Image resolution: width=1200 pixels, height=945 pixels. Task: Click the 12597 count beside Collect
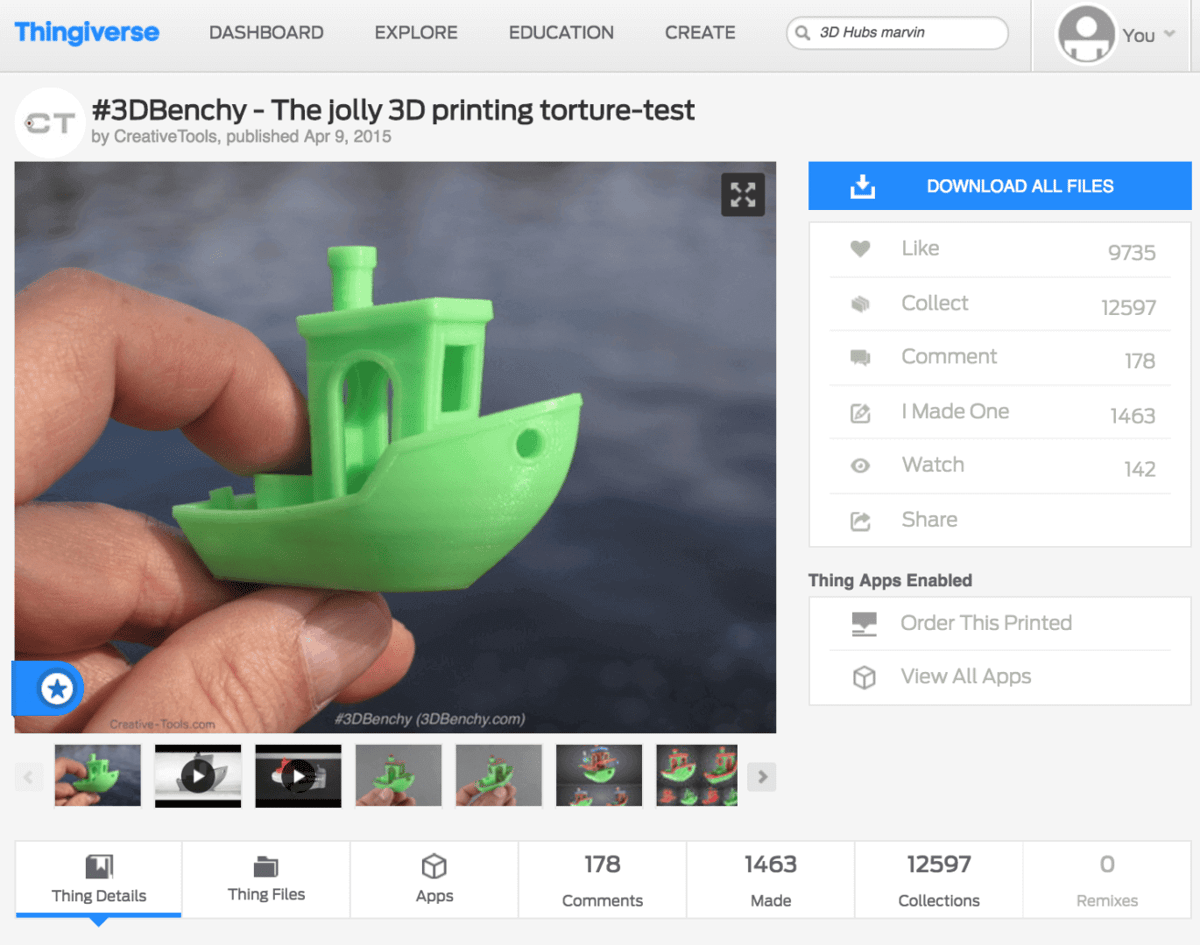(1129, 308)
